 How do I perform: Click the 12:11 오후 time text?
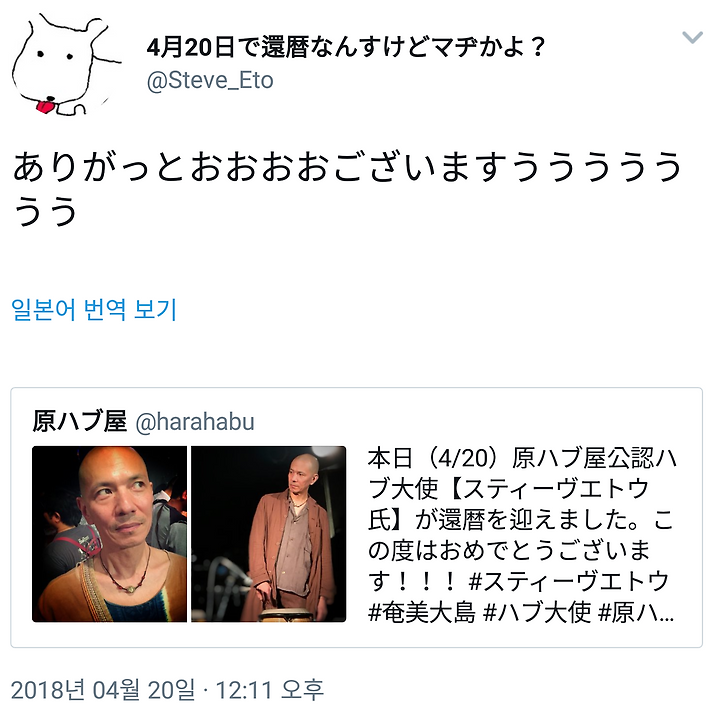pos(270,690)
